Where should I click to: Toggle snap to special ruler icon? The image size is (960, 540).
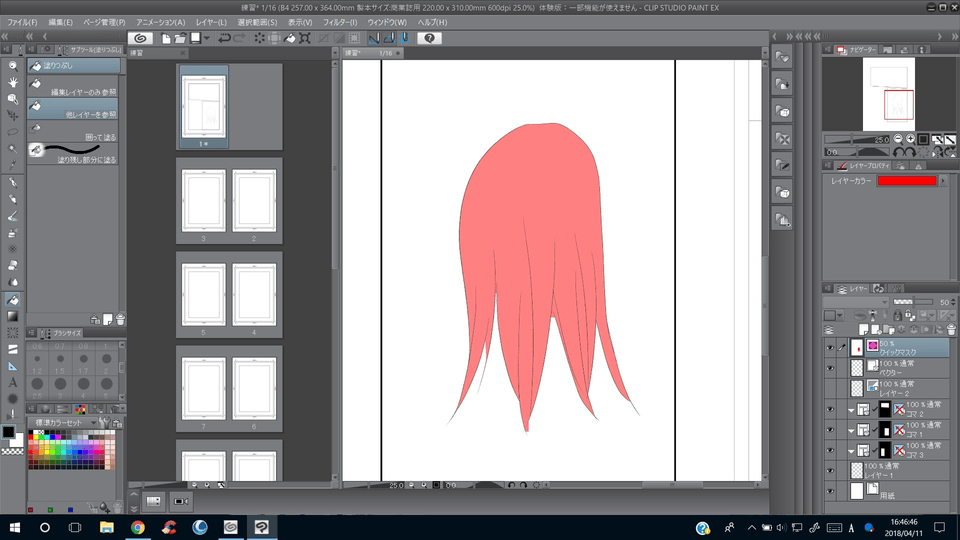pyautogui.click(x=389, y=38)
